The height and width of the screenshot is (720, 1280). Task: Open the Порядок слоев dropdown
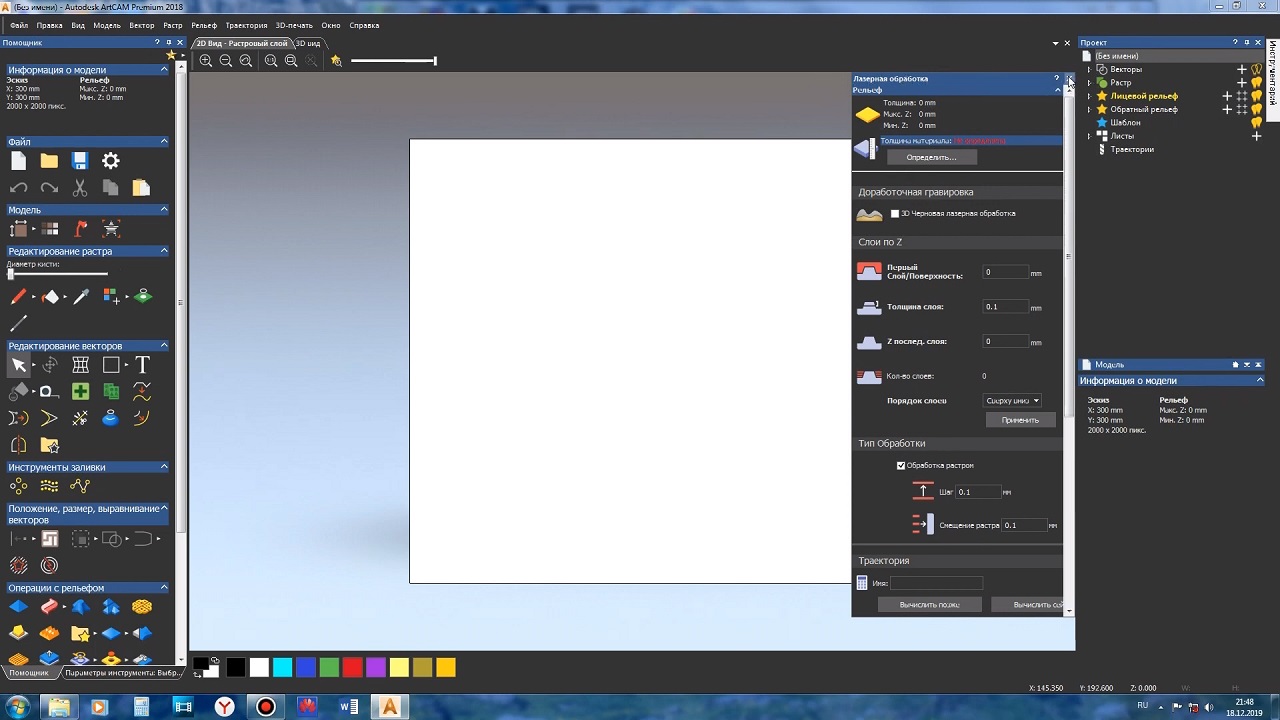pyautogui.click(x=1012, y=401)
